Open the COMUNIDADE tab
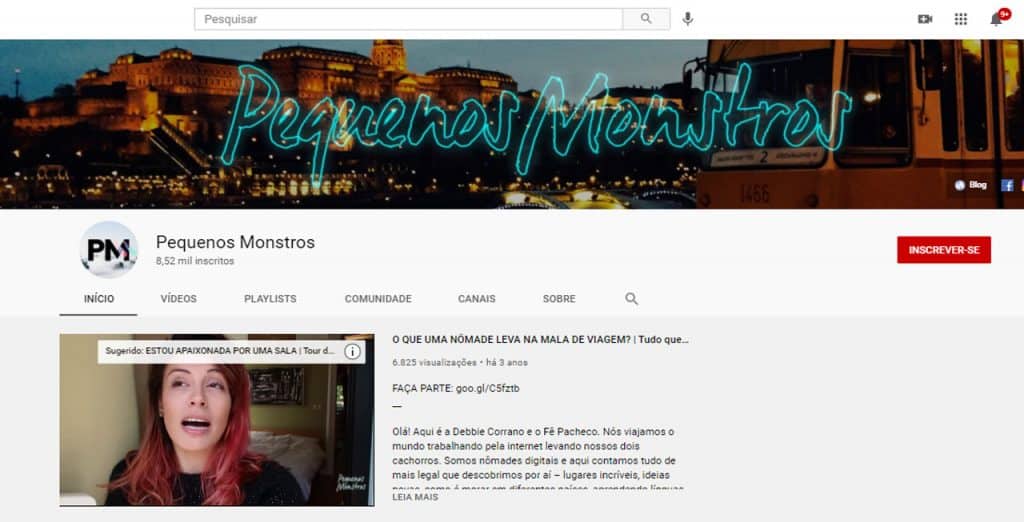This screenshot has width=1024, height=522. pyautogui.click(x=378, y=299)
